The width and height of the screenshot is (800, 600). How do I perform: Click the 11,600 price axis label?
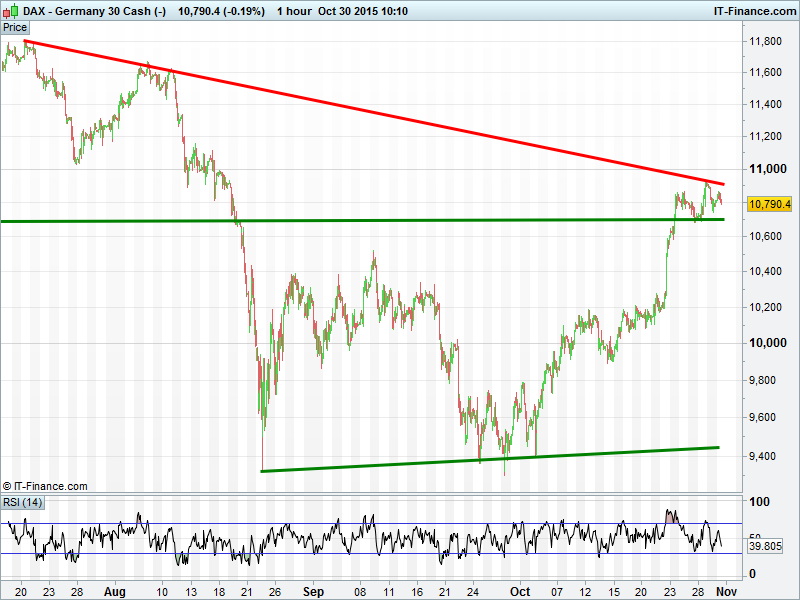(x=765, y=72)
